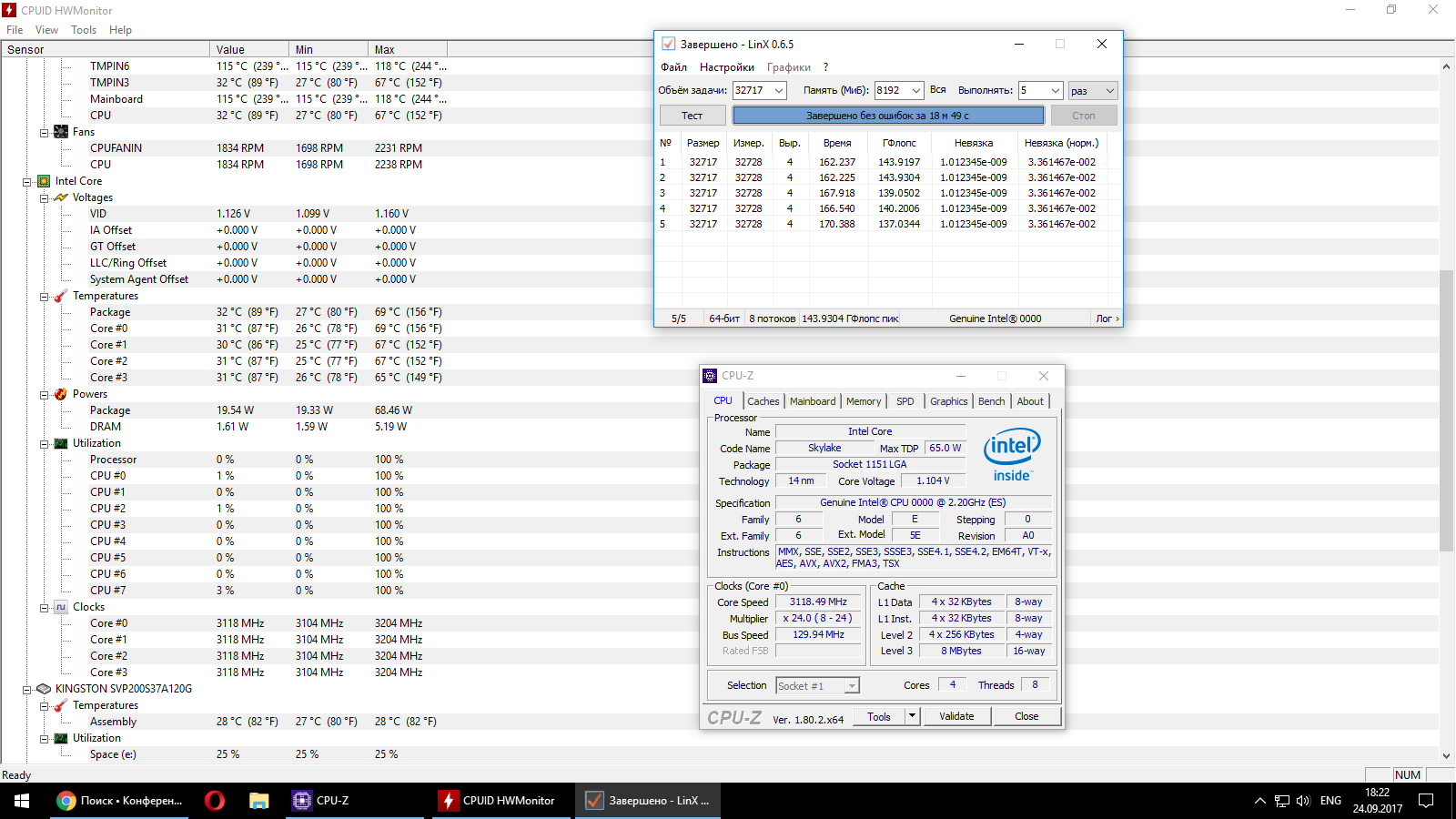Show hidden system tray icons
Screen dimensions: 1456x819
(1259, 801)
